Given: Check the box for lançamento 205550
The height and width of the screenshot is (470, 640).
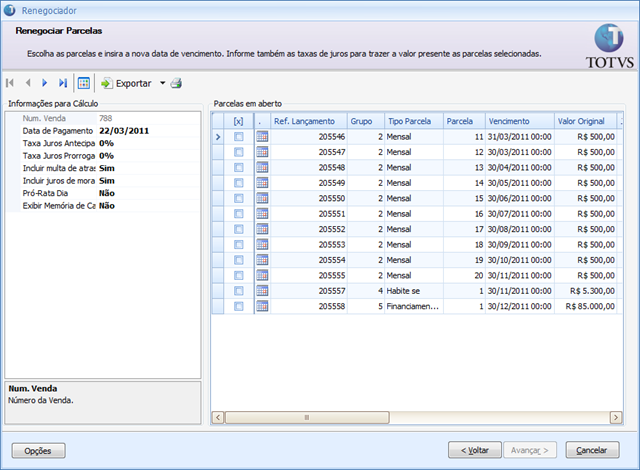Looking at the screenshot, I should point(239,198).
